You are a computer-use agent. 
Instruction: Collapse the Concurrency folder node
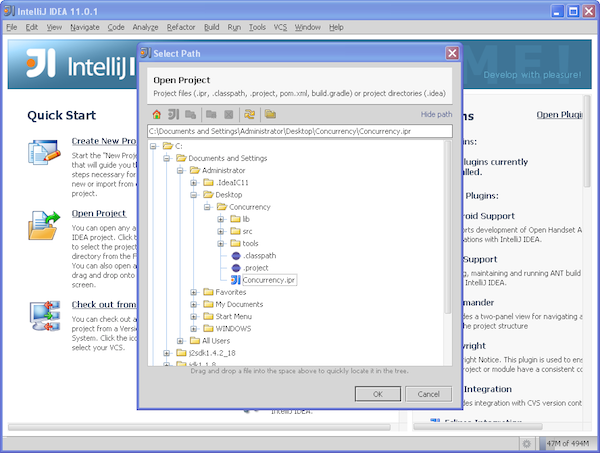tap(207, 207)
